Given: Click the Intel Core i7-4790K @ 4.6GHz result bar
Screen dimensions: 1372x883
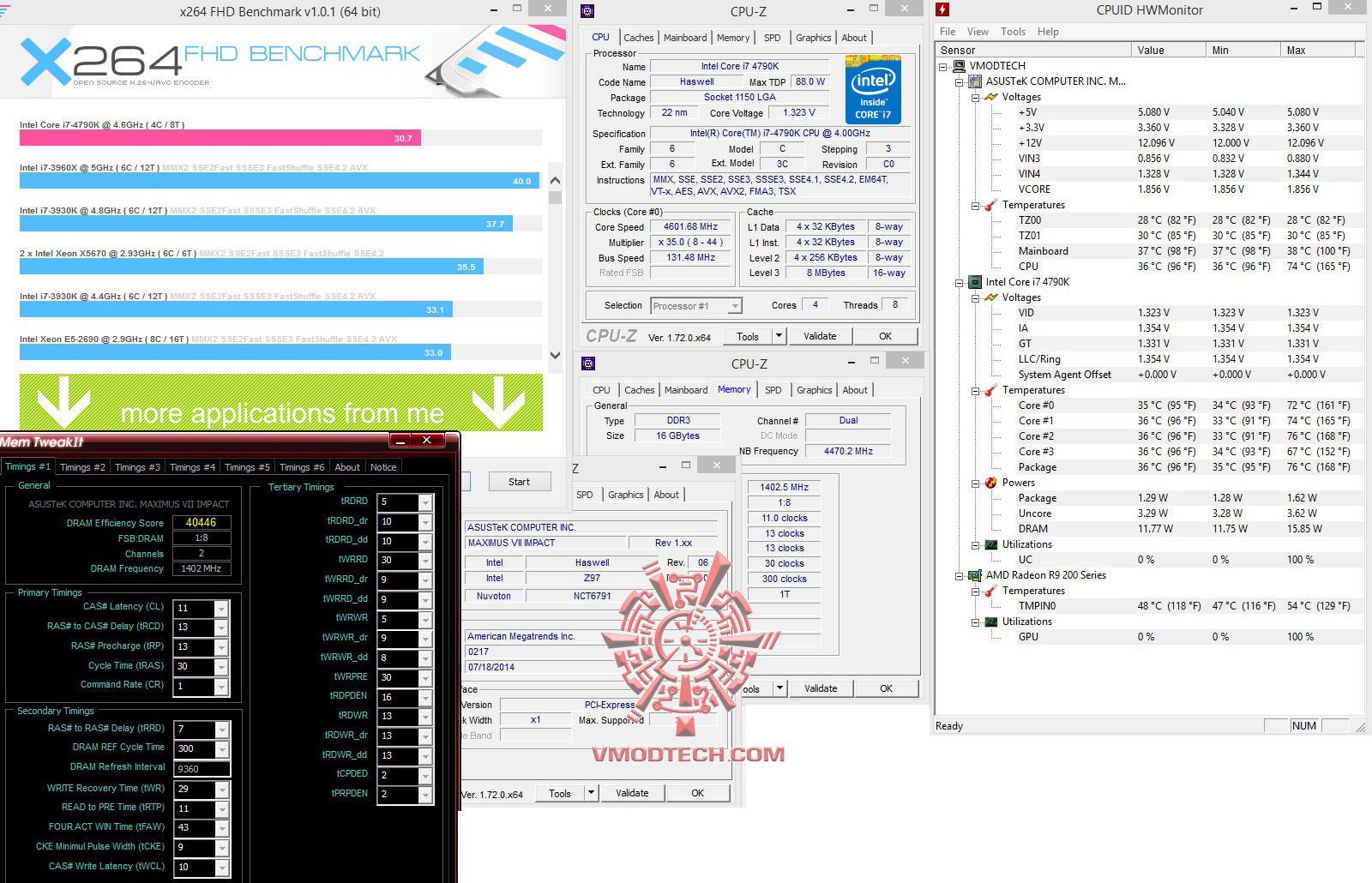Looking at the screenshot, I should (220, 138).
